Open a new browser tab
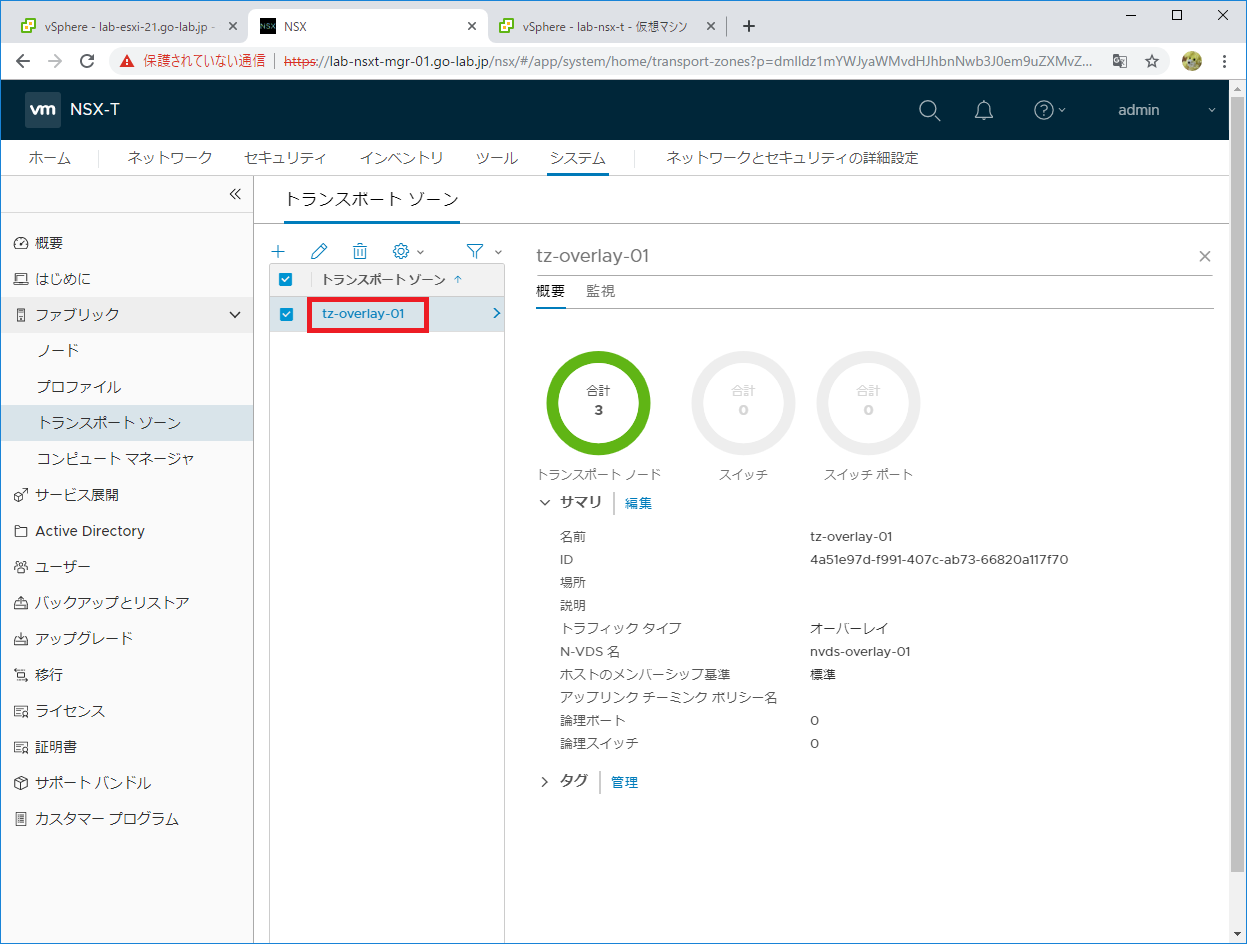This screenshot has width=1247, height=944. click(749, 26)
